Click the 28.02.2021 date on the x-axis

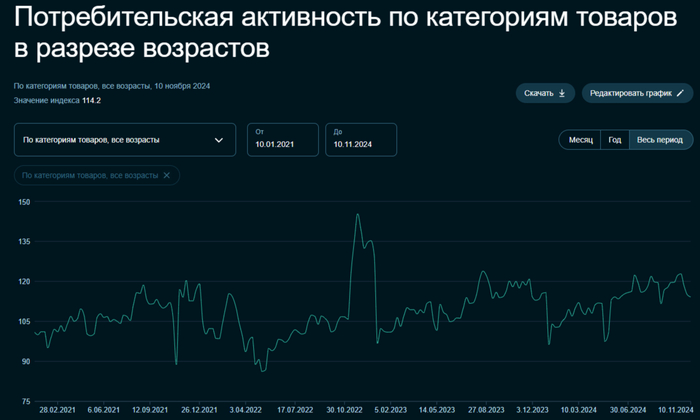[57, 410]
